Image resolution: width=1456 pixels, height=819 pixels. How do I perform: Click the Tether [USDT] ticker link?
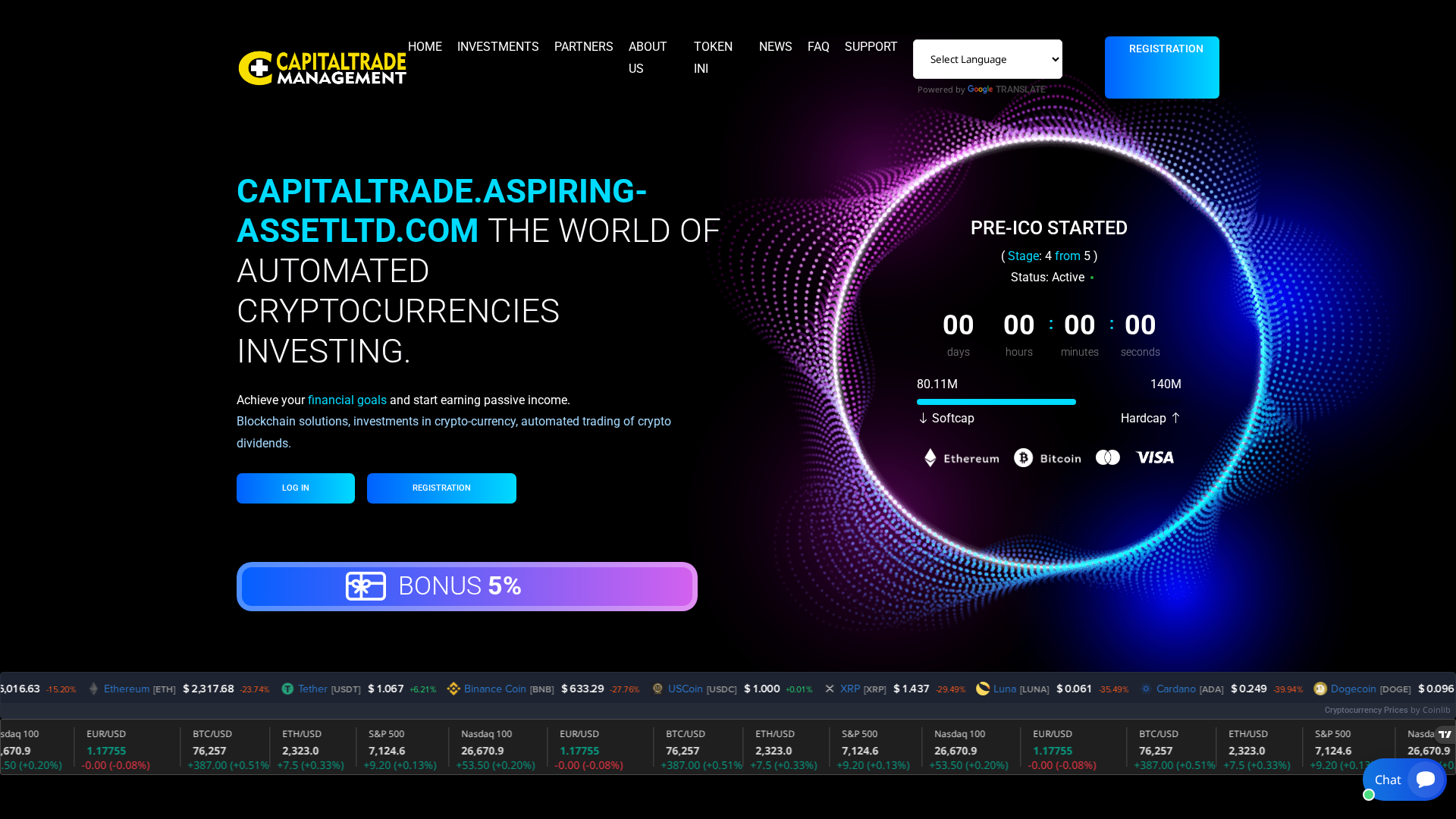[x=329, y=689]
